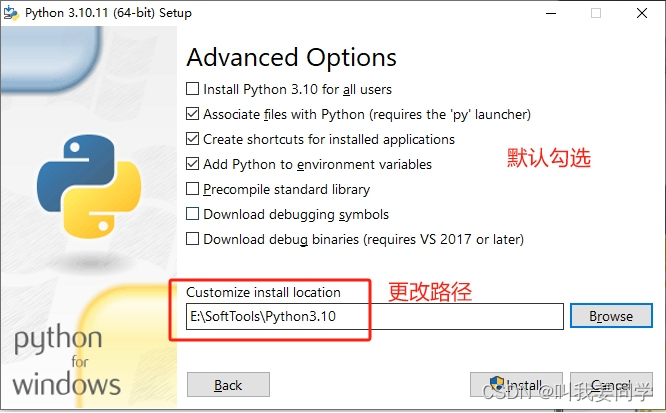This screenshot has width=666, height=413.
Task: Cancel the Python setup
Action: 611,385
